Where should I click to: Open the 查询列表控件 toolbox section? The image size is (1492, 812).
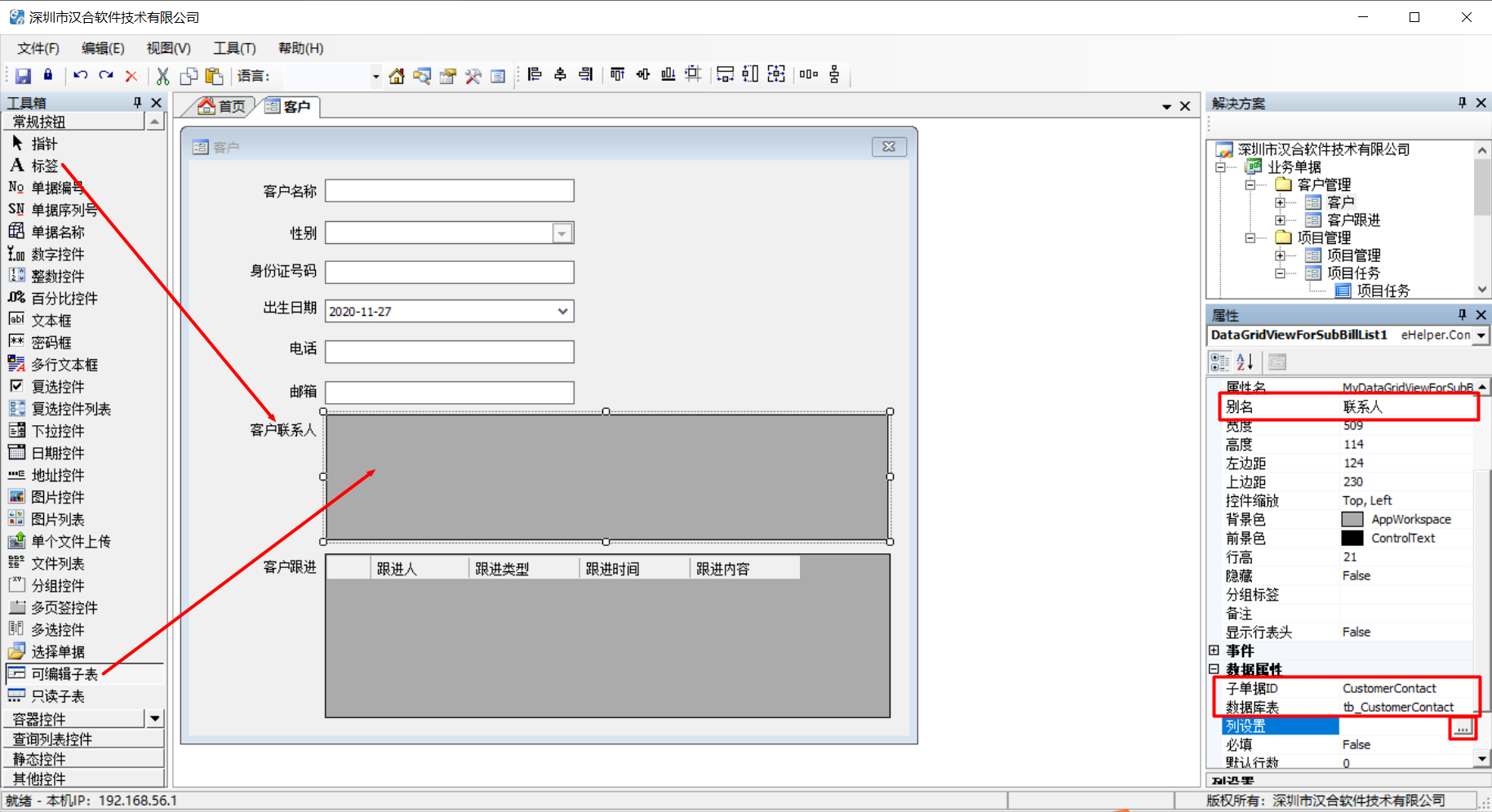[84, 739]
